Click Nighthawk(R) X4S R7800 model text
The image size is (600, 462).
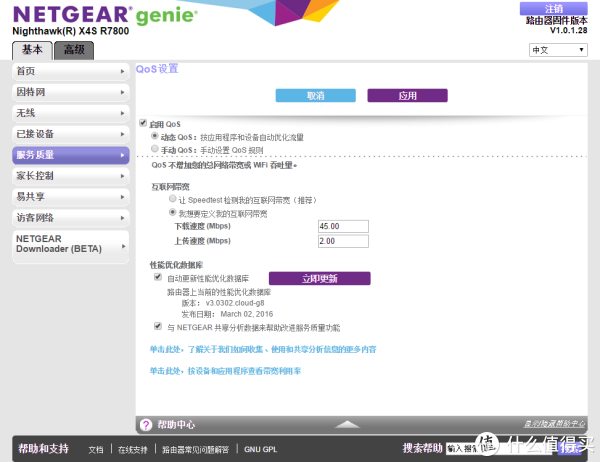pos(71,31)
